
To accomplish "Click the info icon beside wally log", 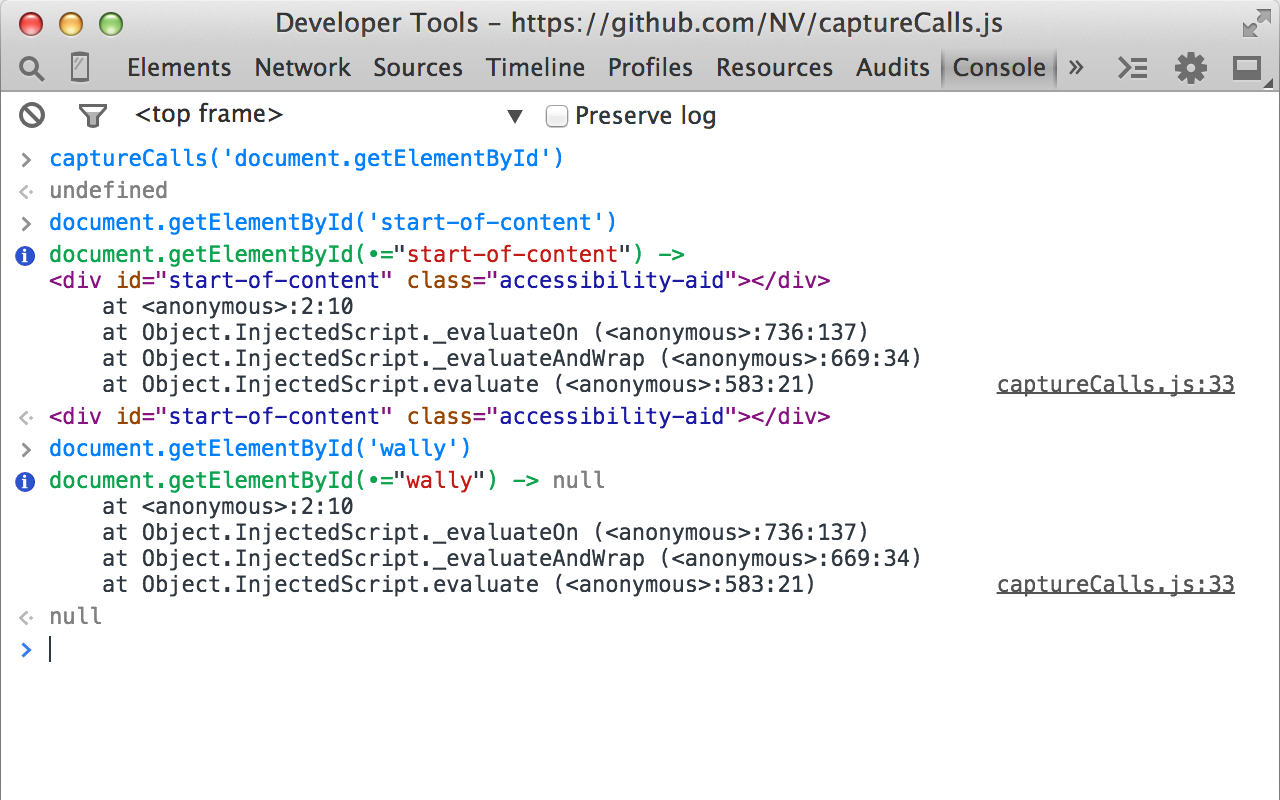I will 26,482.
